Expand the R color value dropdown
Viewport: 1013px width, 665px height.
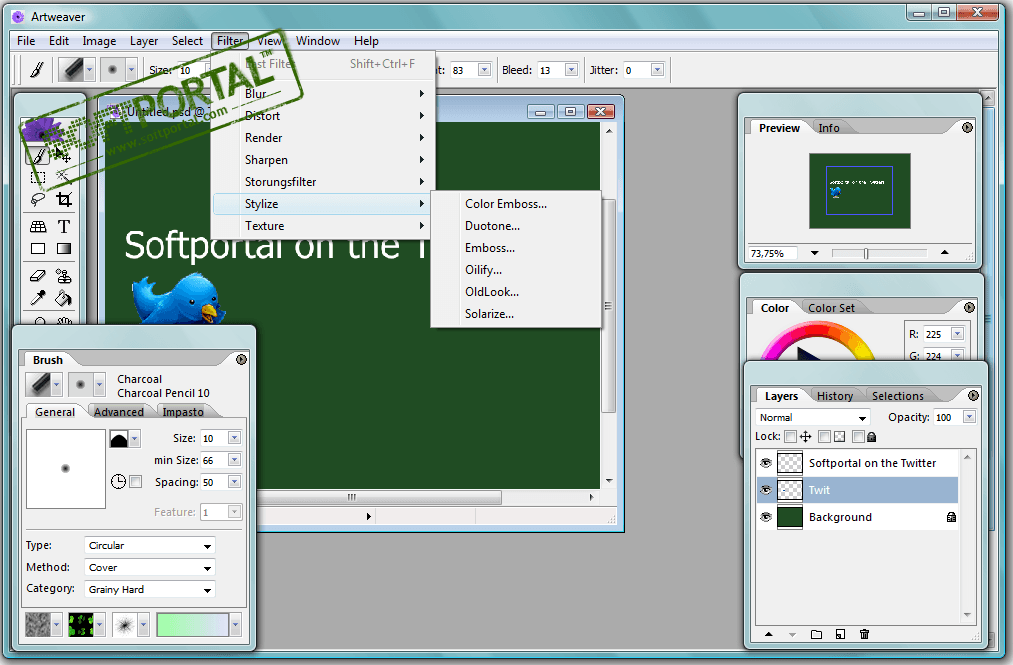[957, 334]
